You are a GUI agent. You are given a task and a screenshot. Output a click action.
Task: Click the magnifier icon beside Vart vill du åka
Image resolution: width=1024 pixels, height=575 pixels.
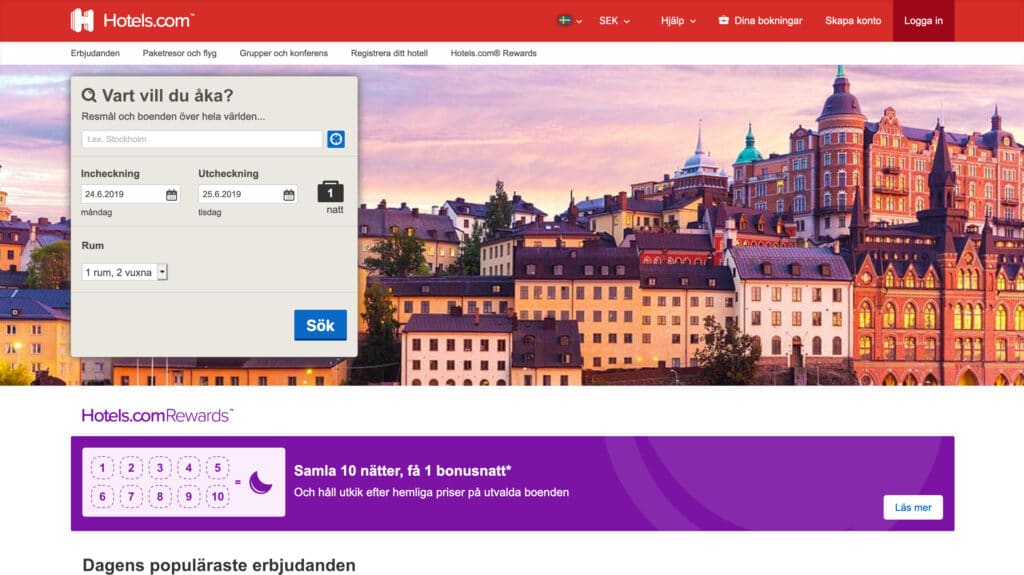pos(89,95)
